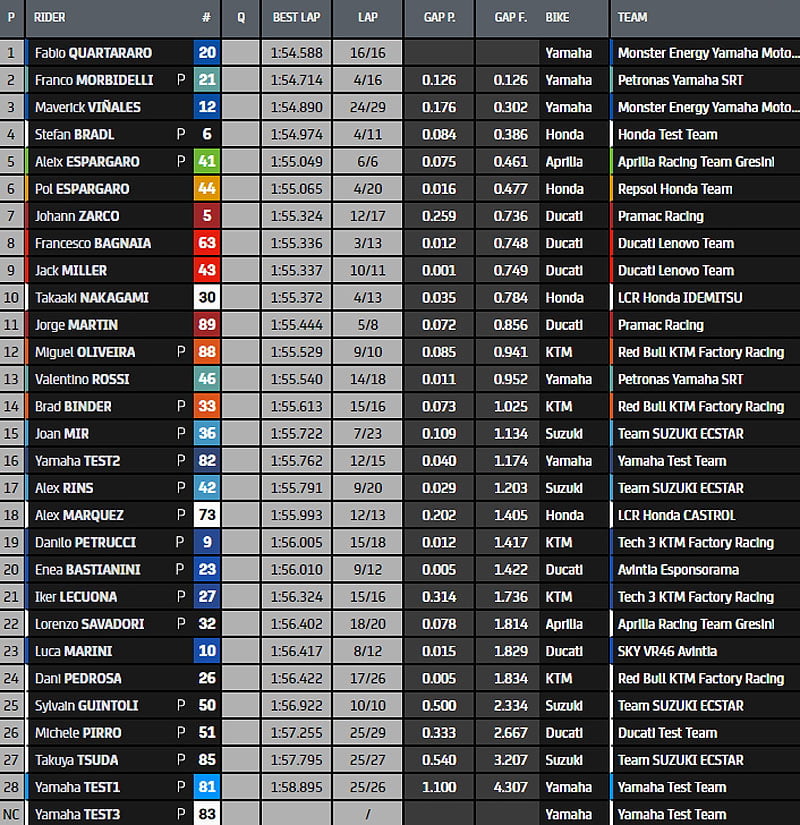800x825 pixels.
Task: Select Rossi's teal number 46 badge
Action: click(207, 379)
